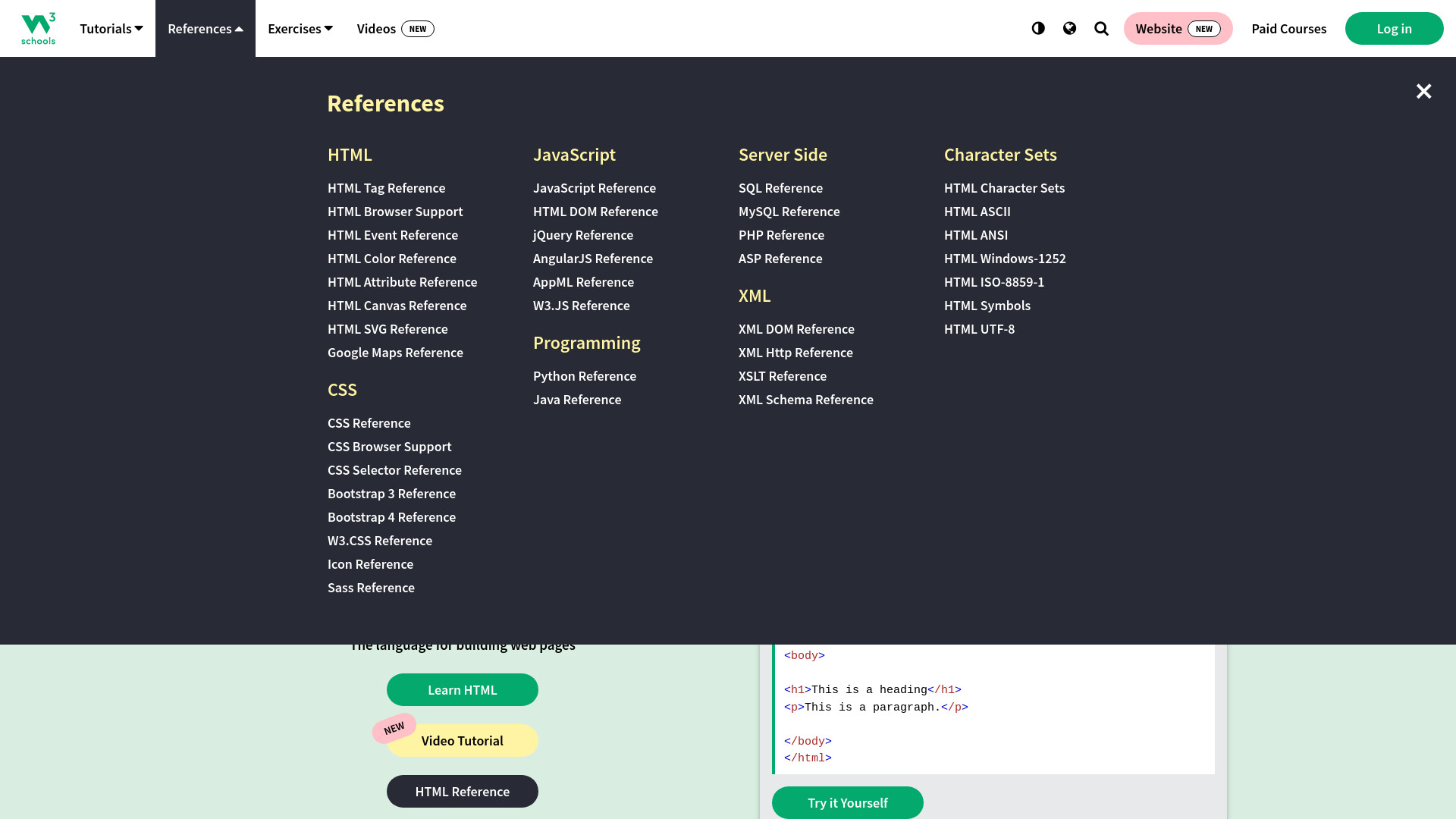Click the HTML Reference button
Viewport: 1456px width, 819px height.
(463, 792)
